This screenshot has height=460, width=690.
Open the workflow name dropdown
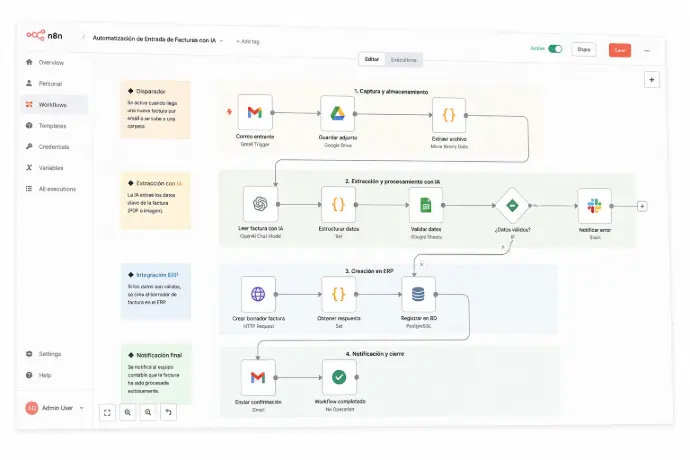click(221, 41)
